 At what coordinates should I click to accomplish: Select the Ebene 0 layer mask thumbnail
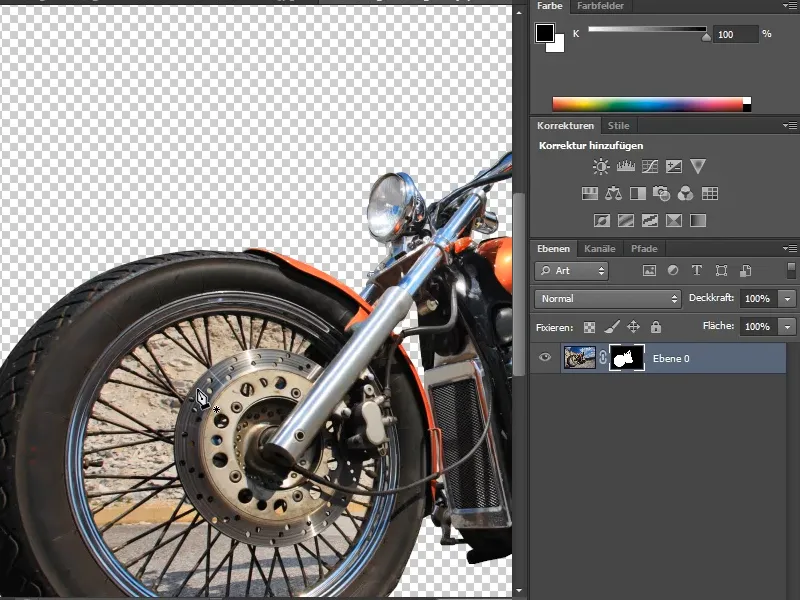pos(627,358)
